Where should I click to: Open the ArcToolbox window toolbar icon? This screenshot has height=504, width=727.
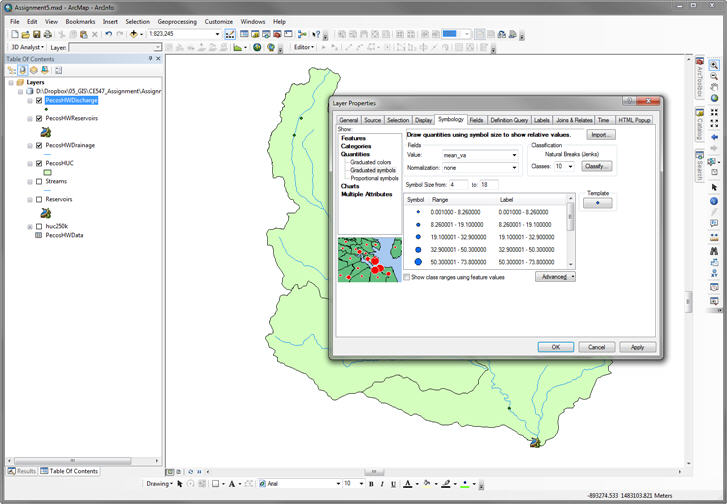(277, 34)
